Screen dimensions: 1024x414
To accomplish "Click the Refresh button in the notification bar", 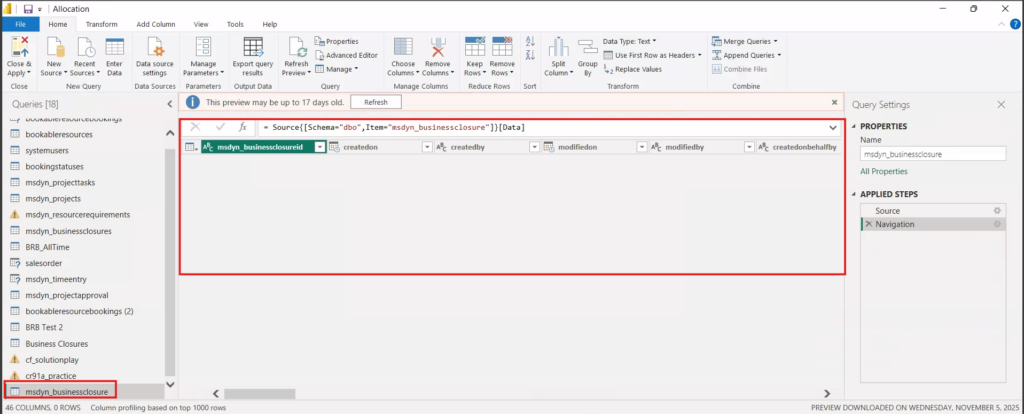I will [x=375, y=102].
